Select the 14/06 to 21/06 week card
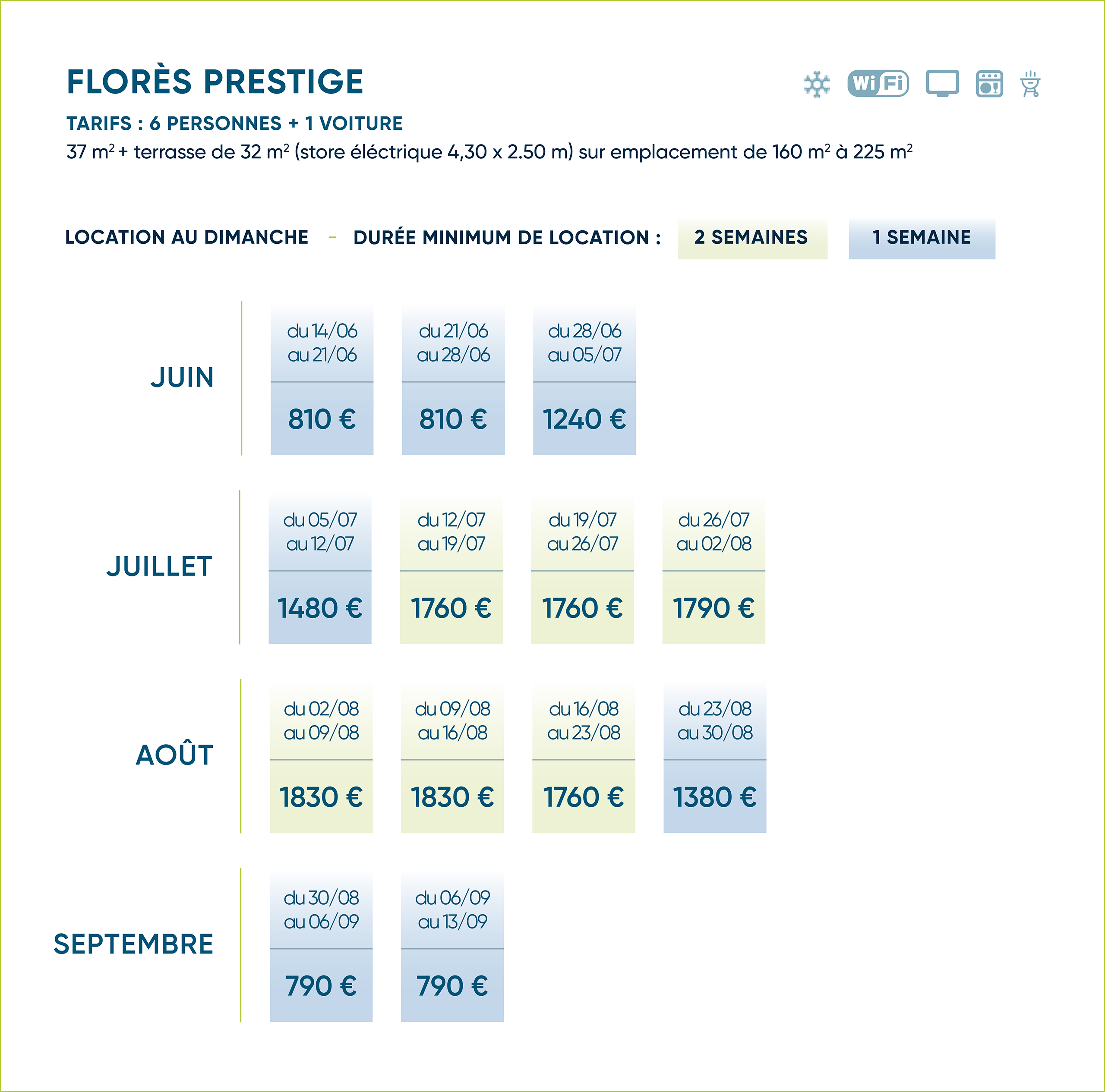The image size is (1105, 1092). coord(322,380)
